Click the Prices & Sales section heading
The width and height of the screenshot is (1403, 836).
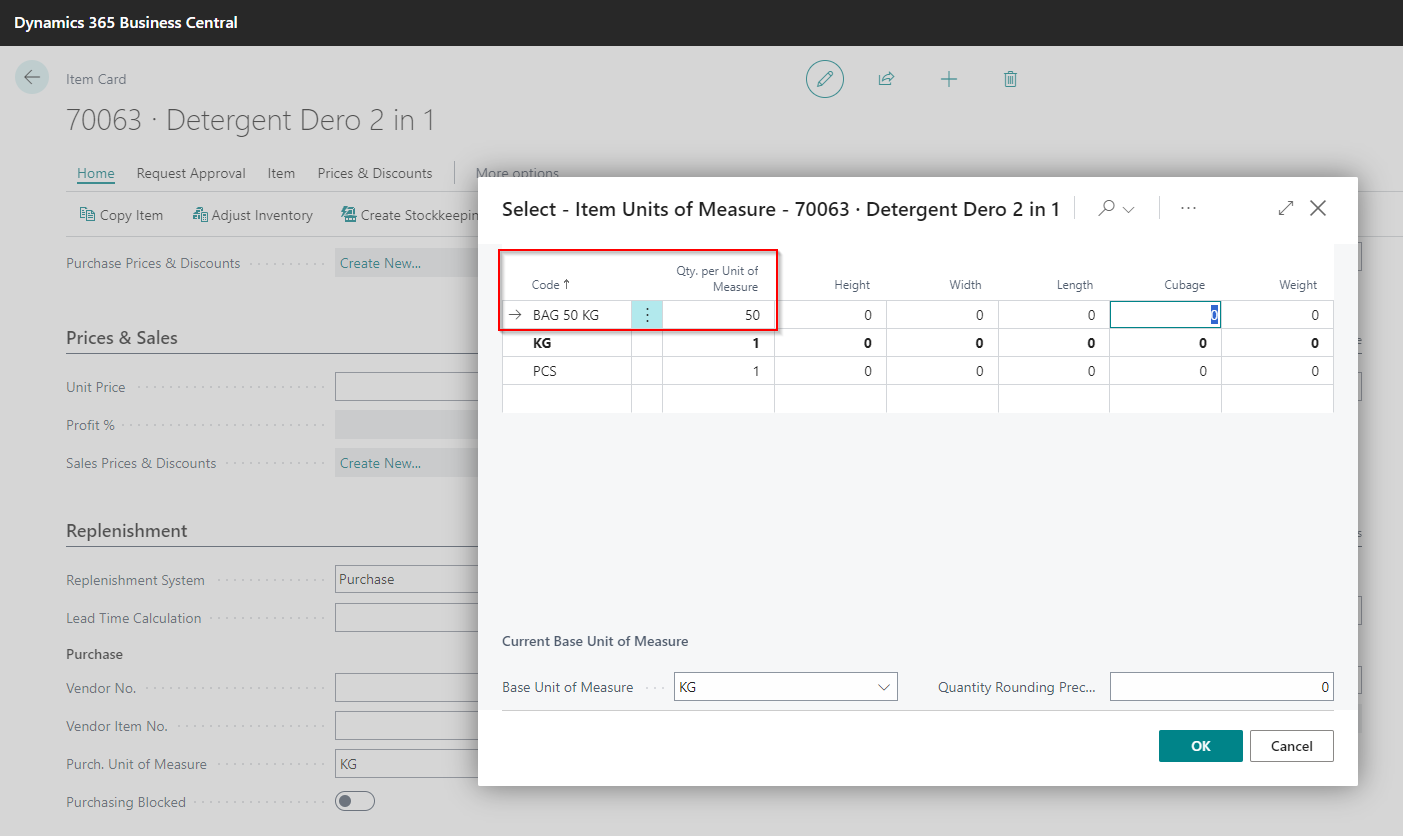[122, 338]
